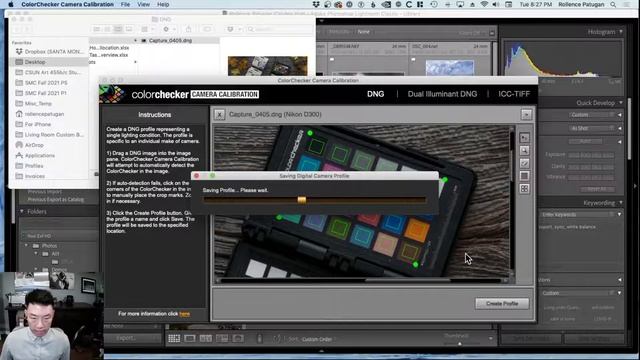Image resolution: width=640 pixels, height=360 pixels.
Task: Open Wi-Fi status in menu bar
Action: (x=484, y=4)
